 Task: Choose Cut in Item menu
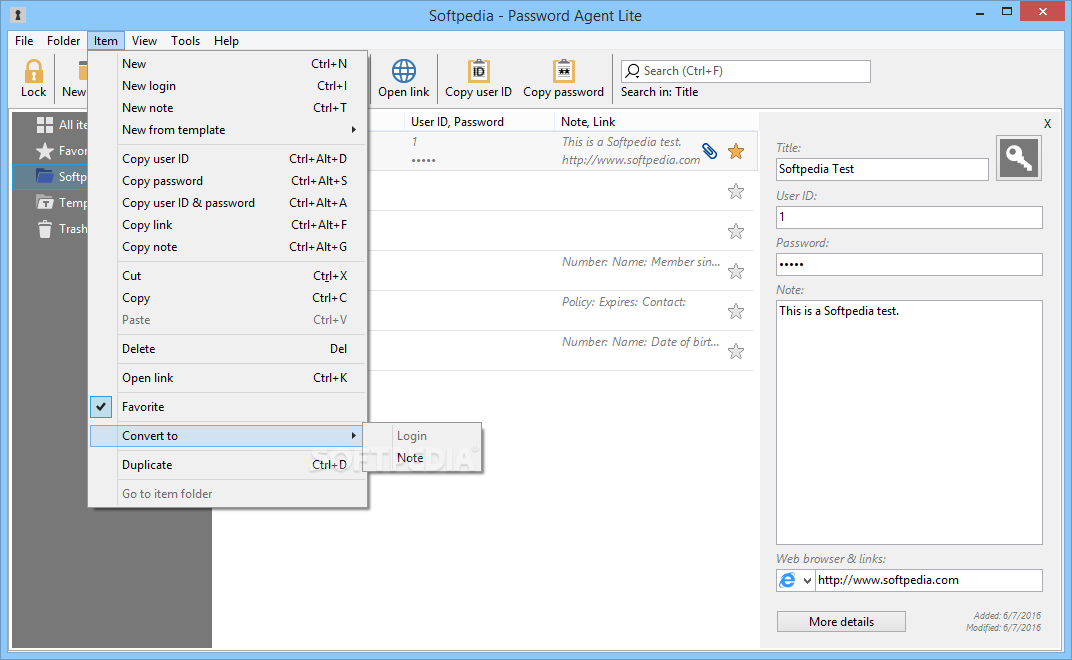tap(228, 276)
